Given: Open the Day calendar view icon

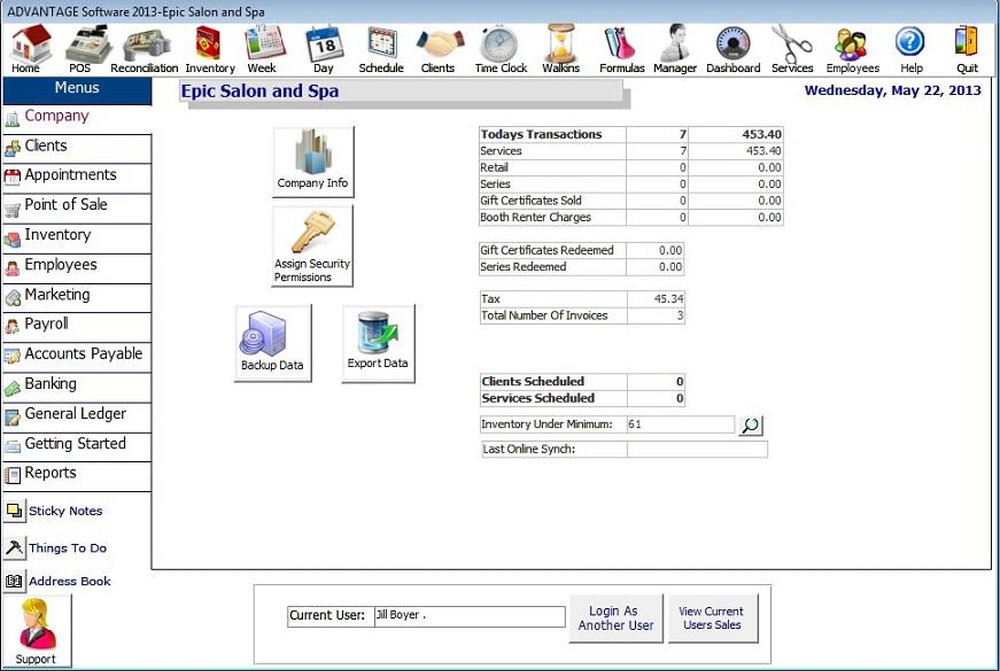Looking at the screenshot, I should click(x=324, y=50).
